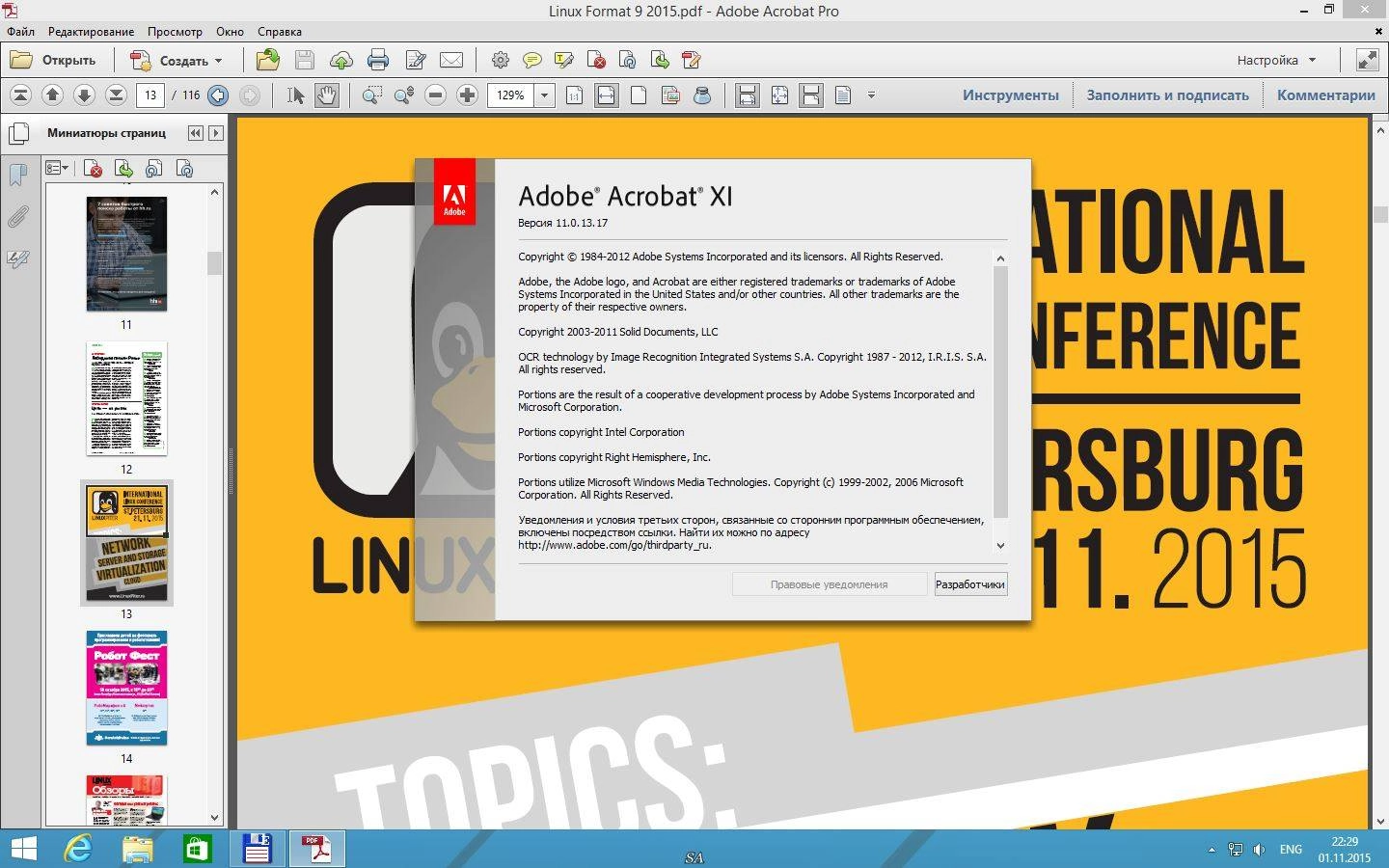
Task: Open the Инструменты pane
Action: (x=1010, y=95)
